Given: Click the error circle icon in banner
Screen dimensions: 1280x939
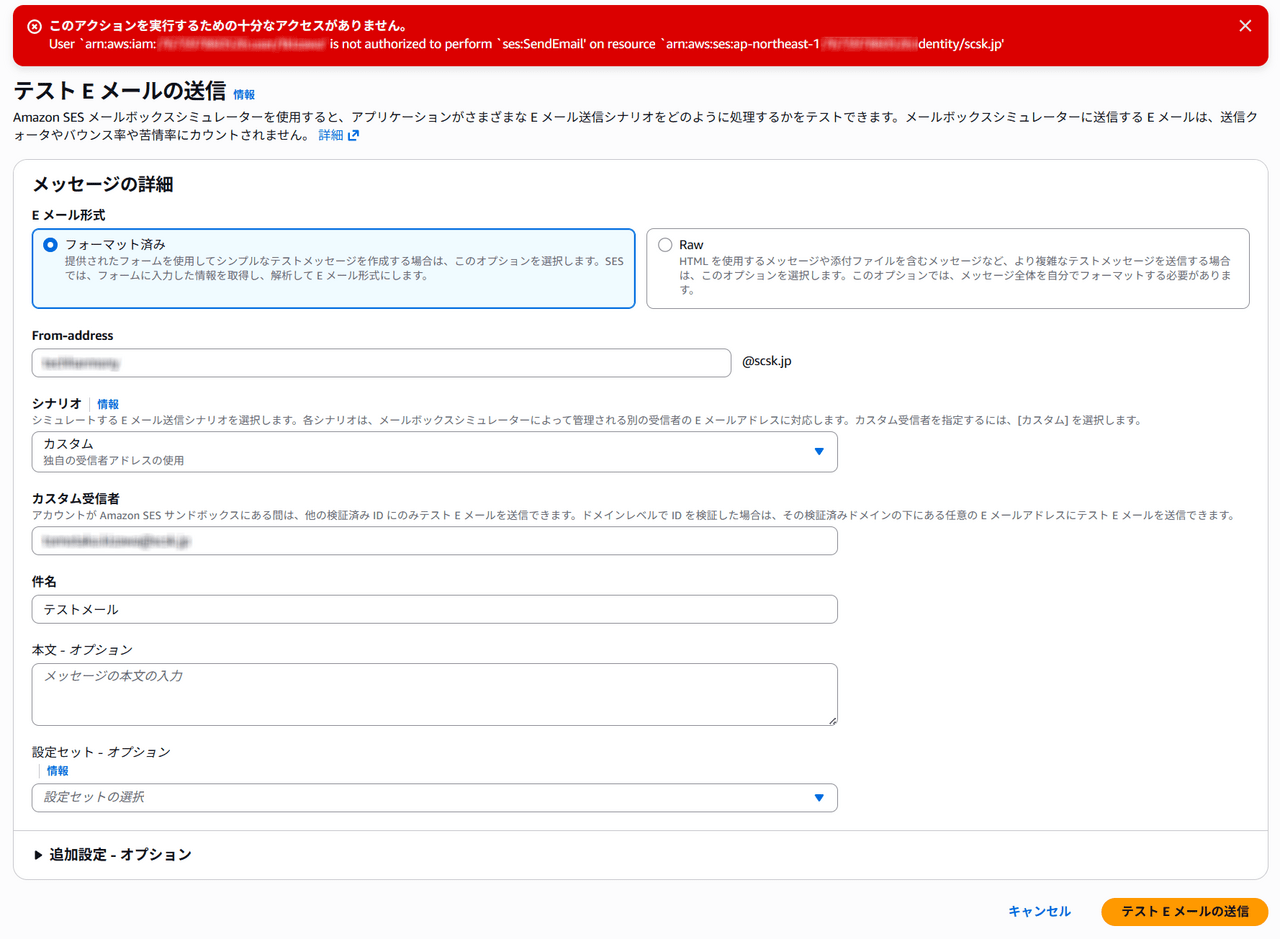Looking at the screenshot, I should [x=34, y=26].
